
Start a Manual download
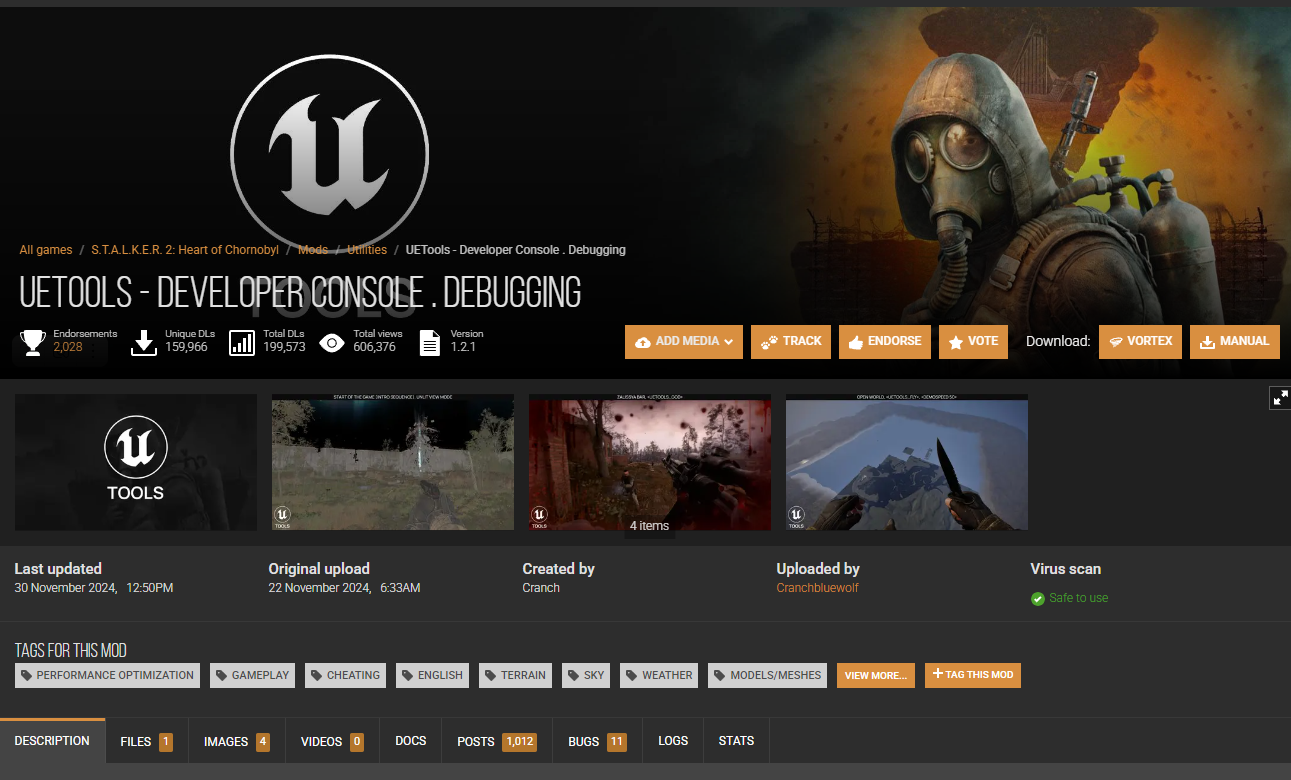pos(1235,342)
